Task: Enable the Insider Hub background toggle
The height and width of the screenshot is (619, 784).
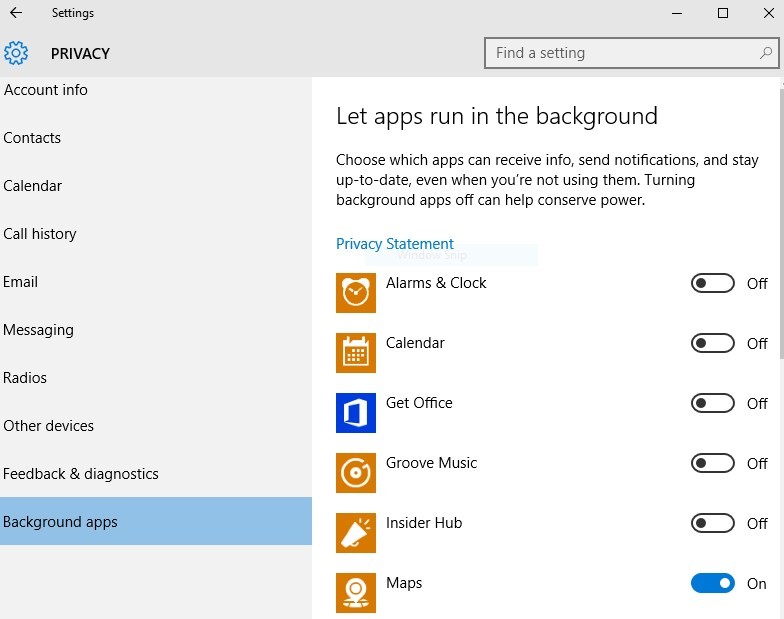Action: click(712, 523)
